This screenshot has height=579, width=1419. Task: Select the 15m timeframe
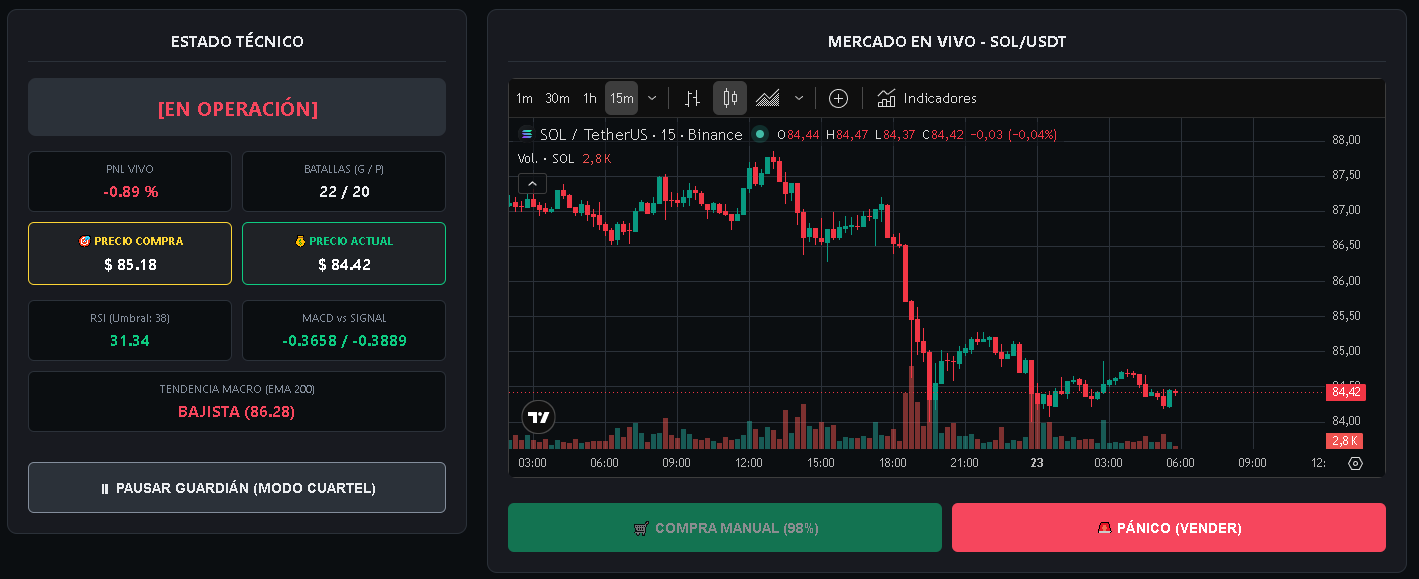click(x=622, y=98)
